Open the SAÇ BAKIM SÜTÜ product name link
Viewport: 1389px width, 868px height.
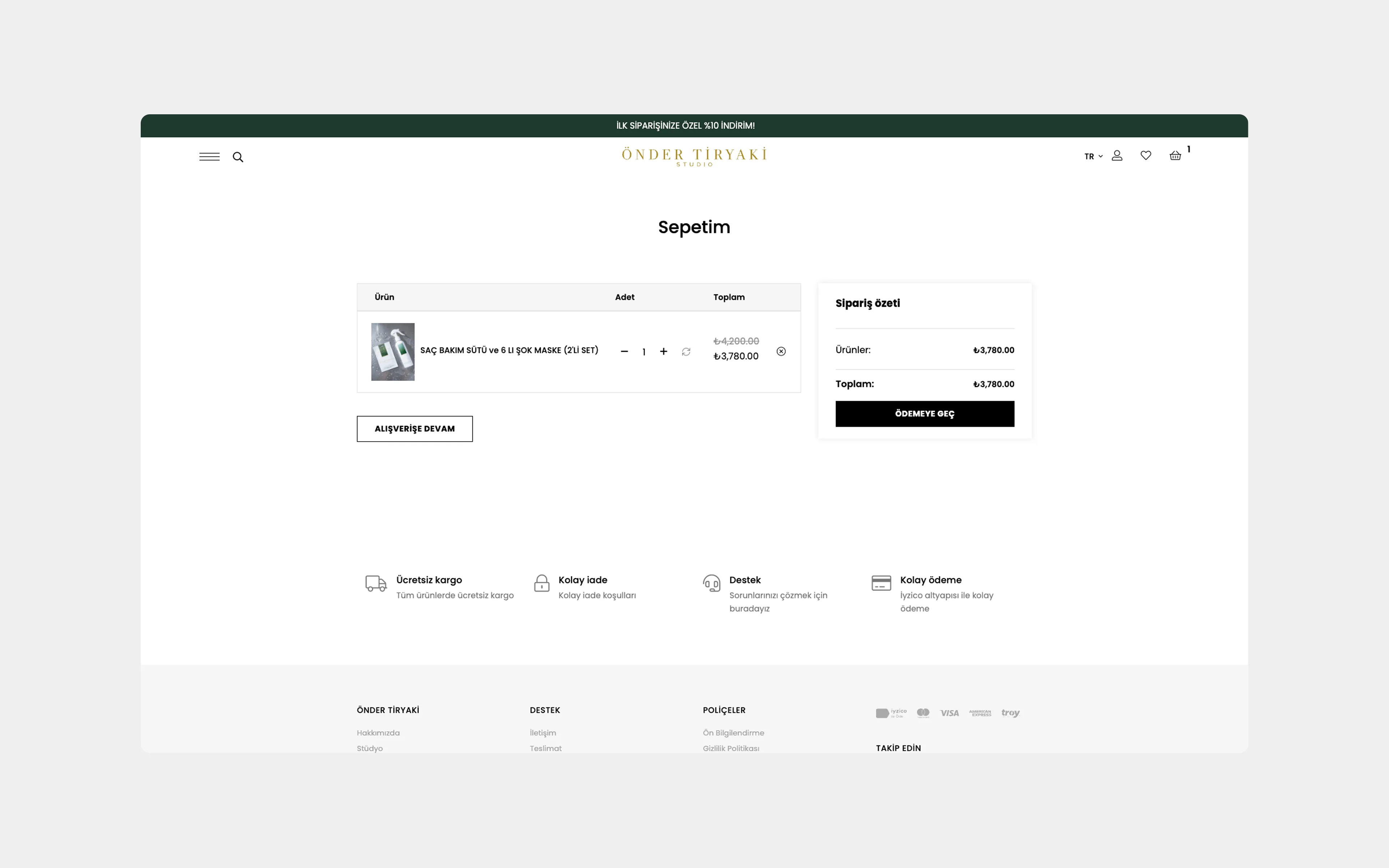[509, 350]
